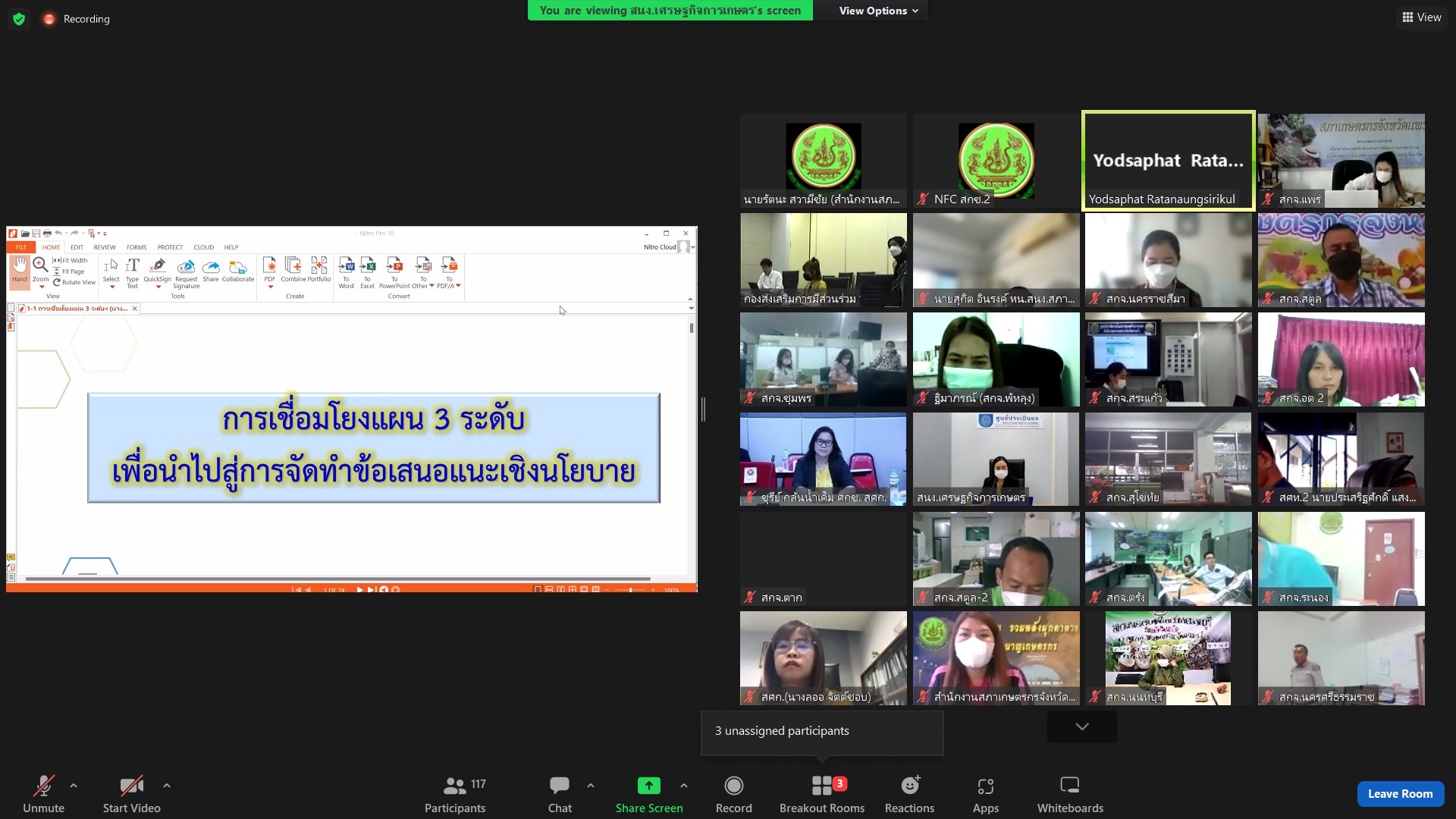Expand audio options arrow beside Unmute

click(74, 786)
